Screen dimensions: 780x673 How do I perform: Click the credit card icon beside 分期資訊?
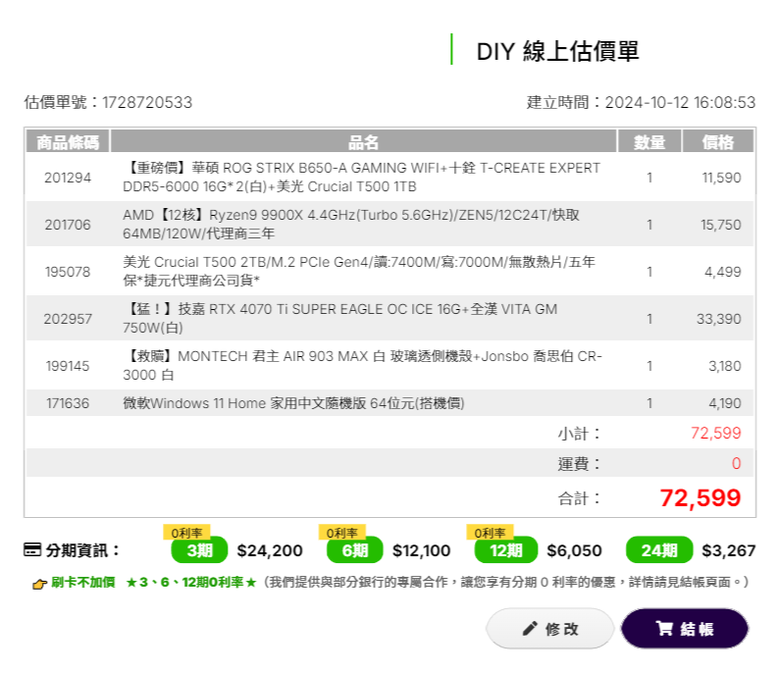click(x=32, y=550)
